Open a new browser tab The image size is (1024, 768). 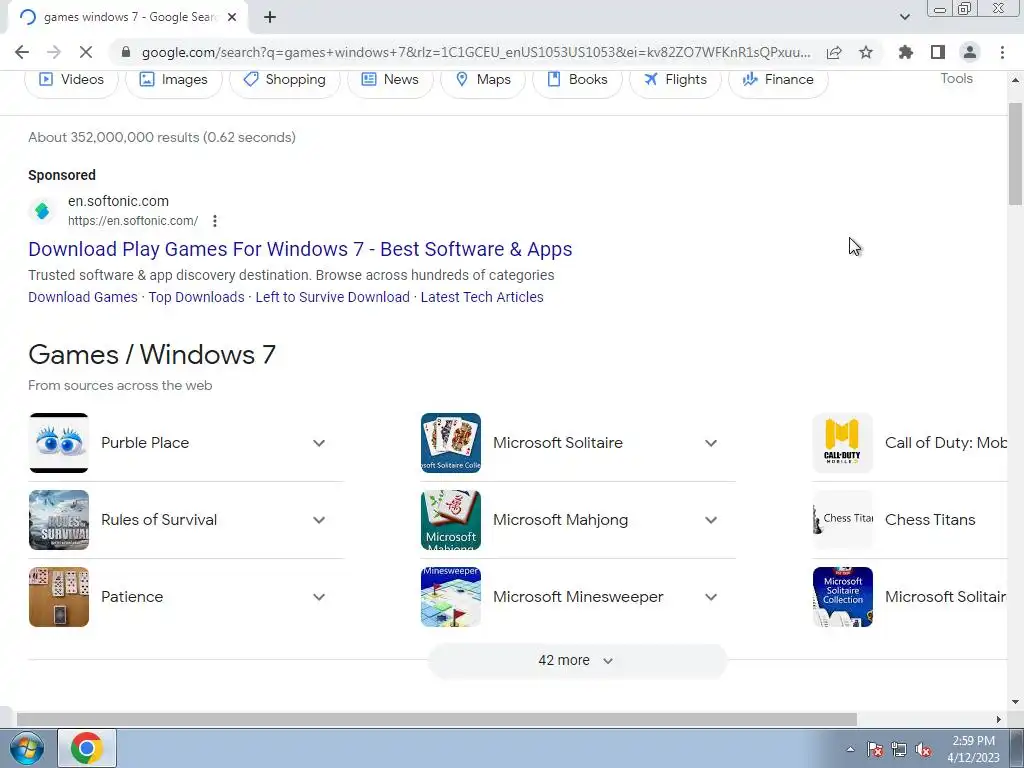(270, 17)
